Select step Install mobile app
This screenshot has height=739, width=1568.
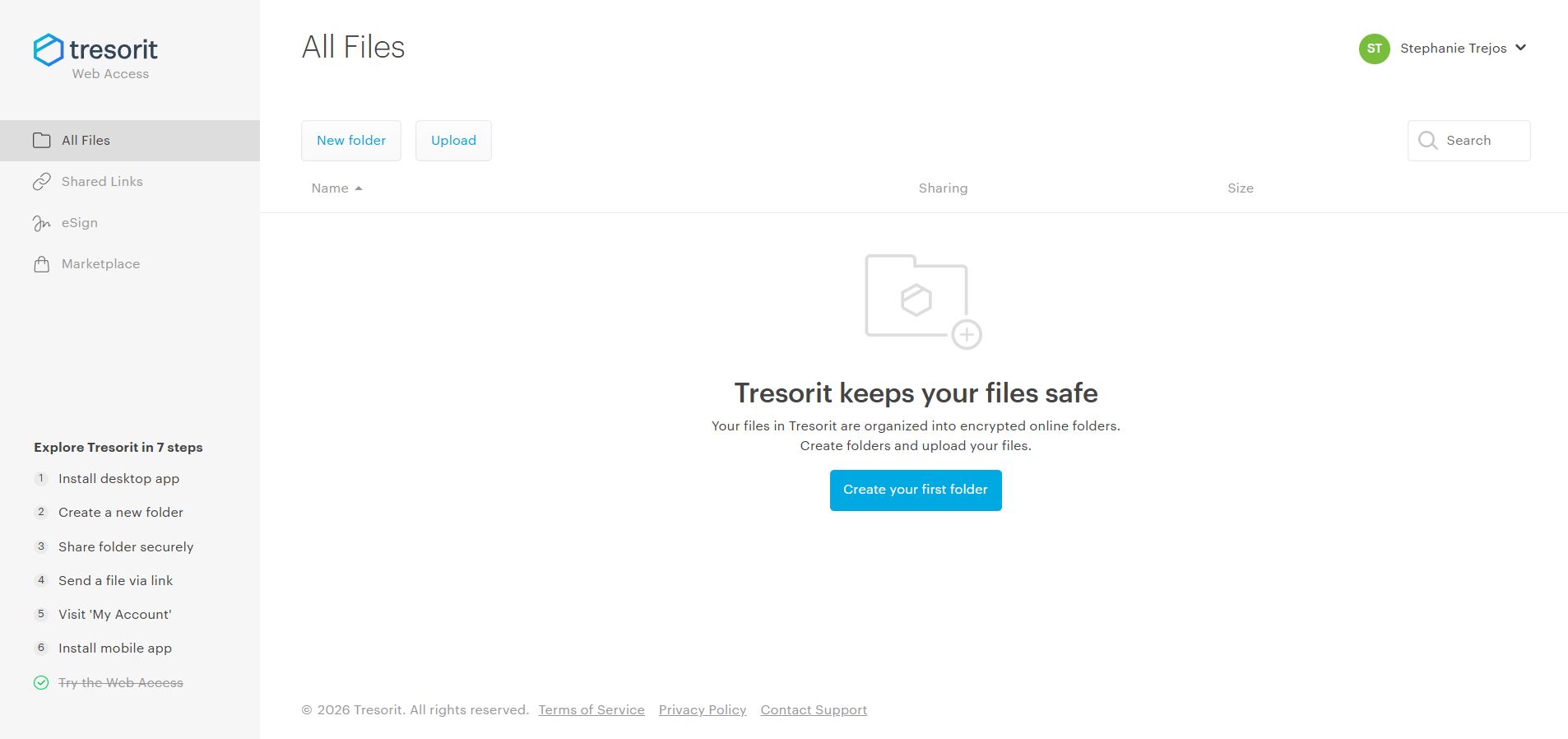tap(115, 648)
